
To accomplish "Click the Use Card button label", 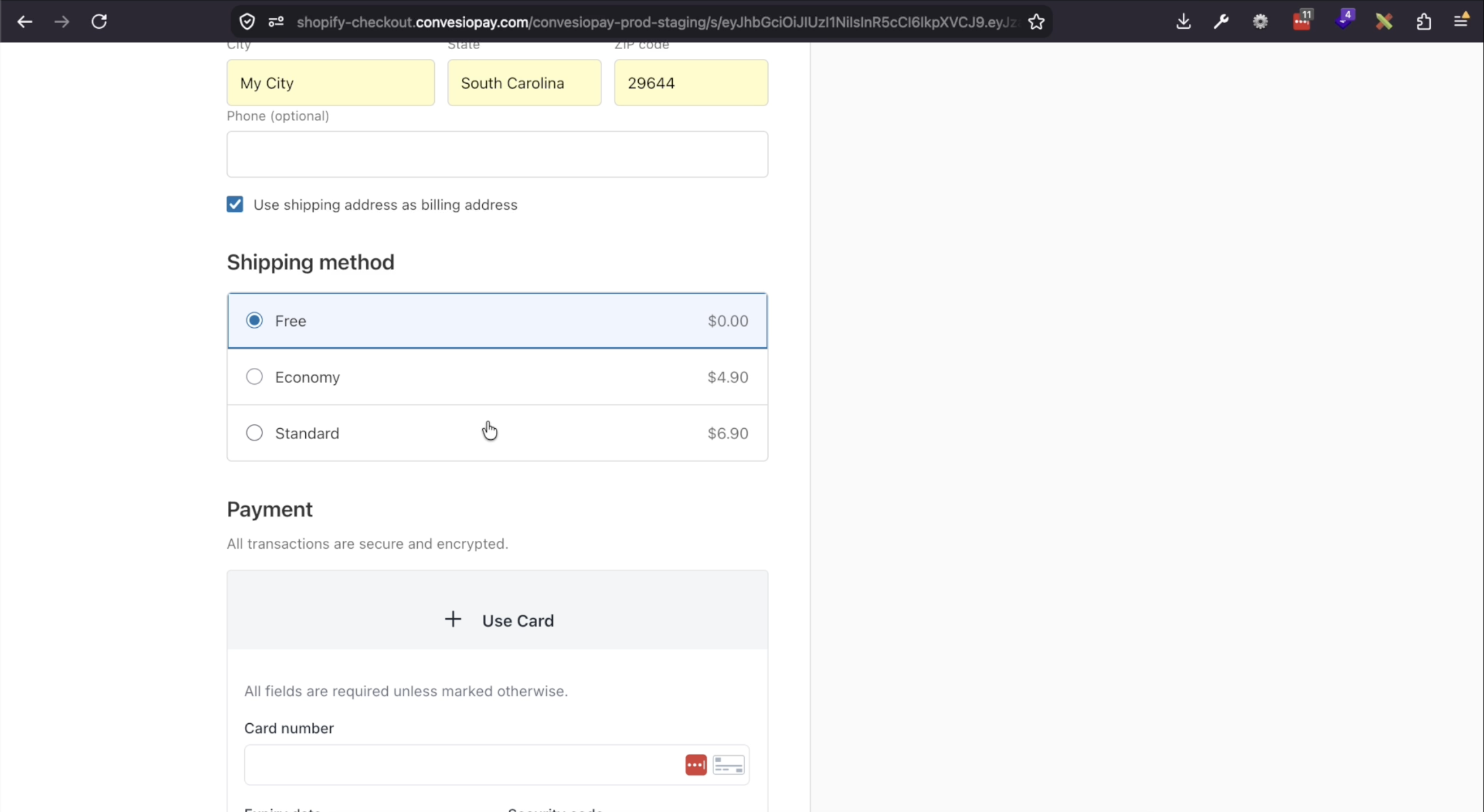I will [x=518, y=620].
